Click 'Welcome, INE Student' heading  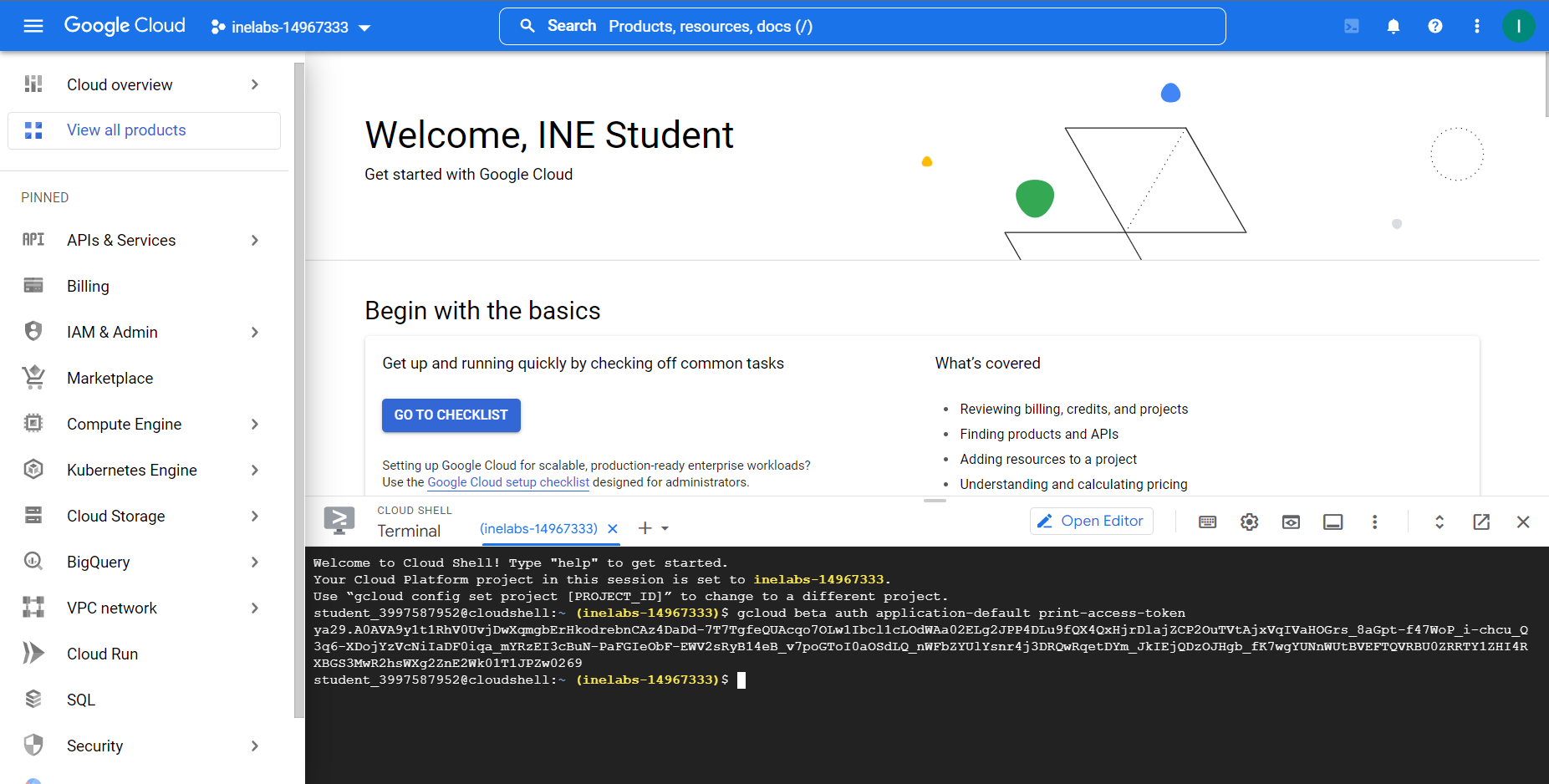point(549,135)
